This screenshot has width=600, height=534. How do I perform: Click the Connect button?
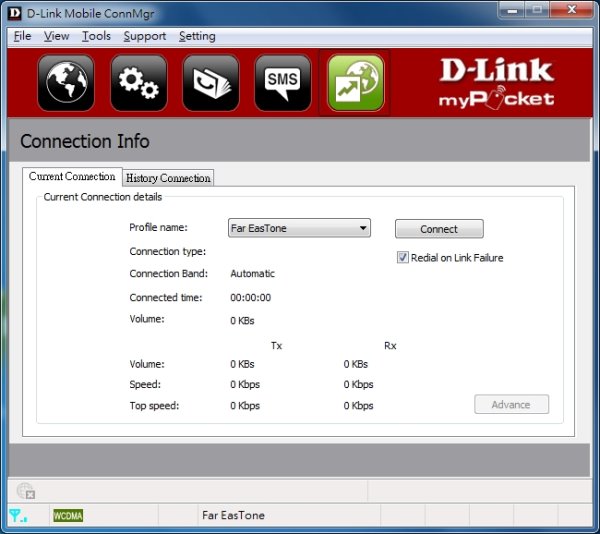tap(439, 229)
